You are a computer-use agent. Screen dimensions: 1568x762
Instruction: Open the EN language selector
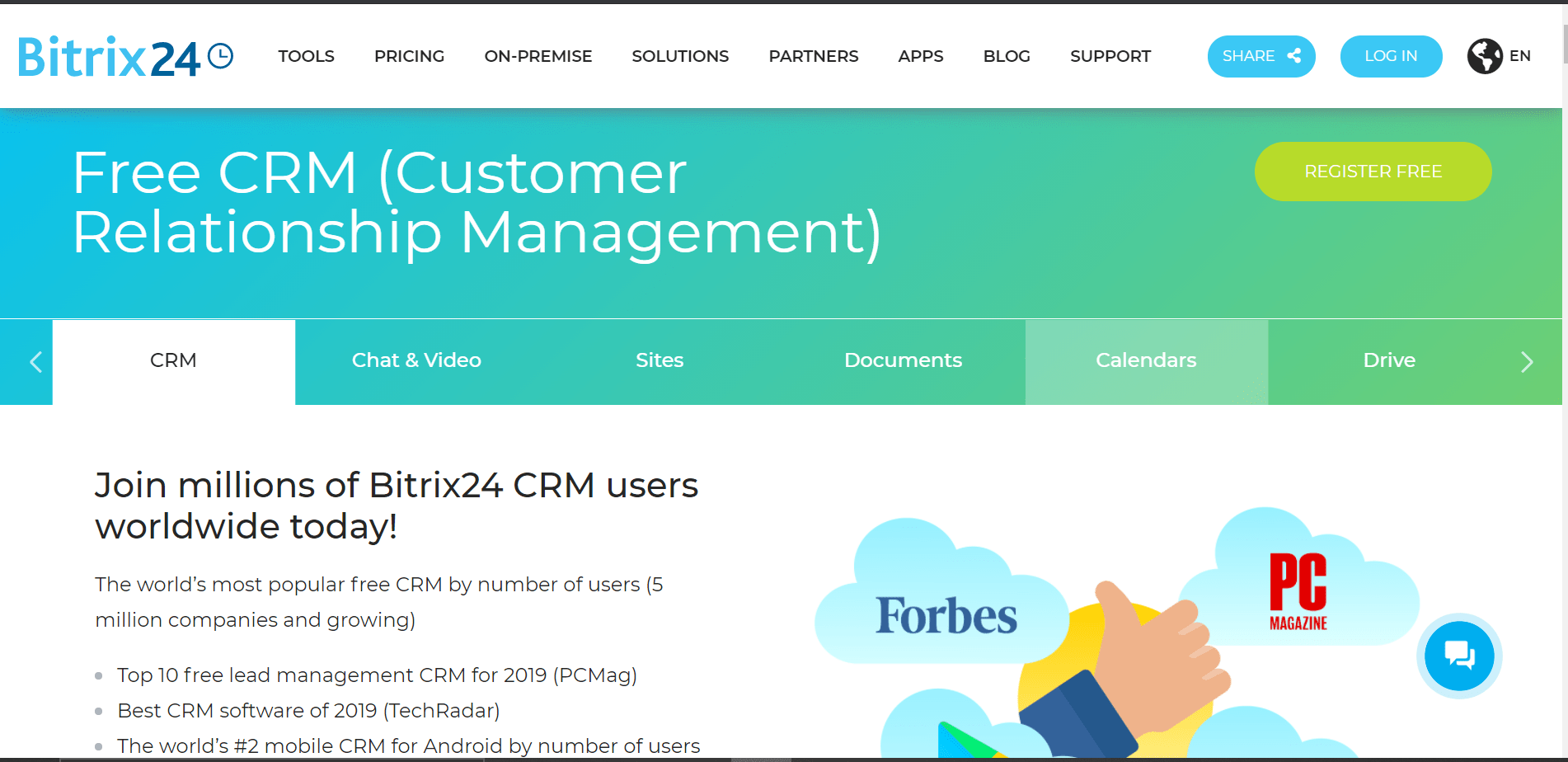pyautogui.click(x=1520, y=56)
